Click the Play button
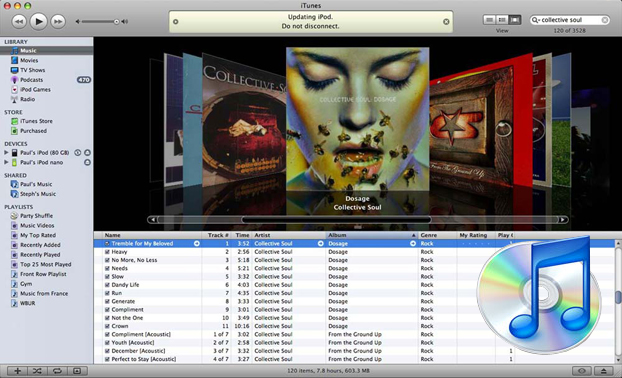The height and width of the screenshot is (378, 622). pyautogui.click(x=38, y=21)
